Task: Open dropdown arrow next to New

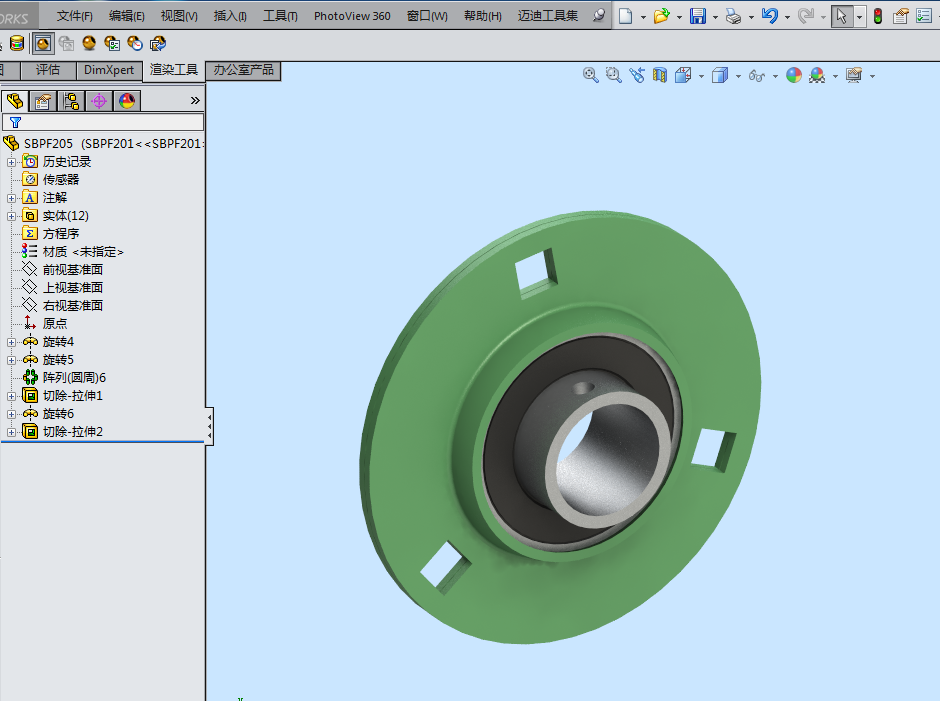Action: click(643, 17)
